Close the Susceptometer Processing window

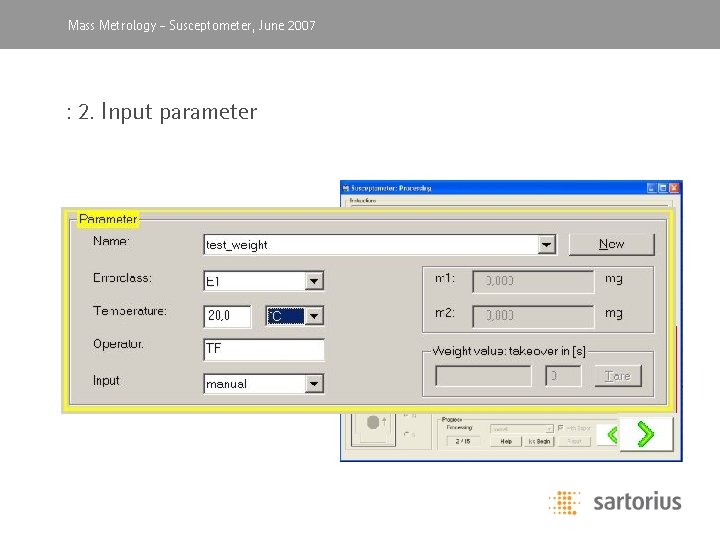(674, 188)
